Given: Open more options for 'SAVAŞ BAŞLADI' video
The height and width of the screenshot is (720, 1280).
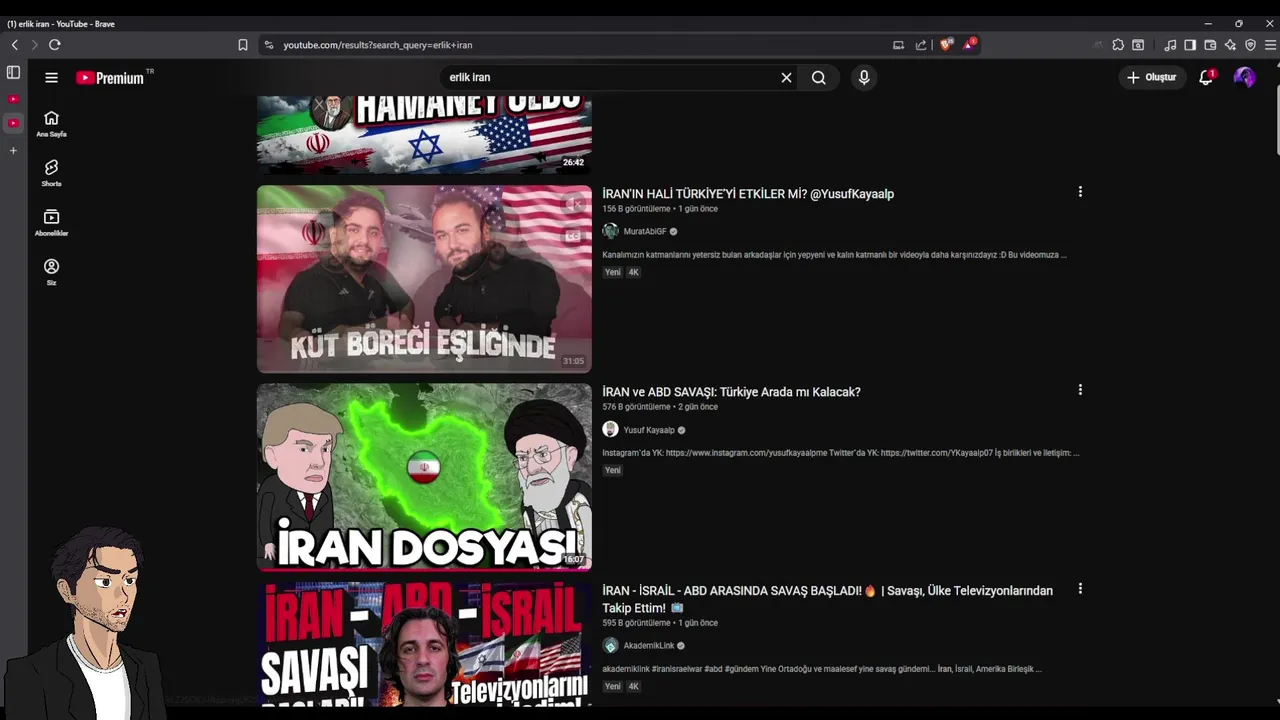Looking at the screenshot, I should (x=1080, y=588).
